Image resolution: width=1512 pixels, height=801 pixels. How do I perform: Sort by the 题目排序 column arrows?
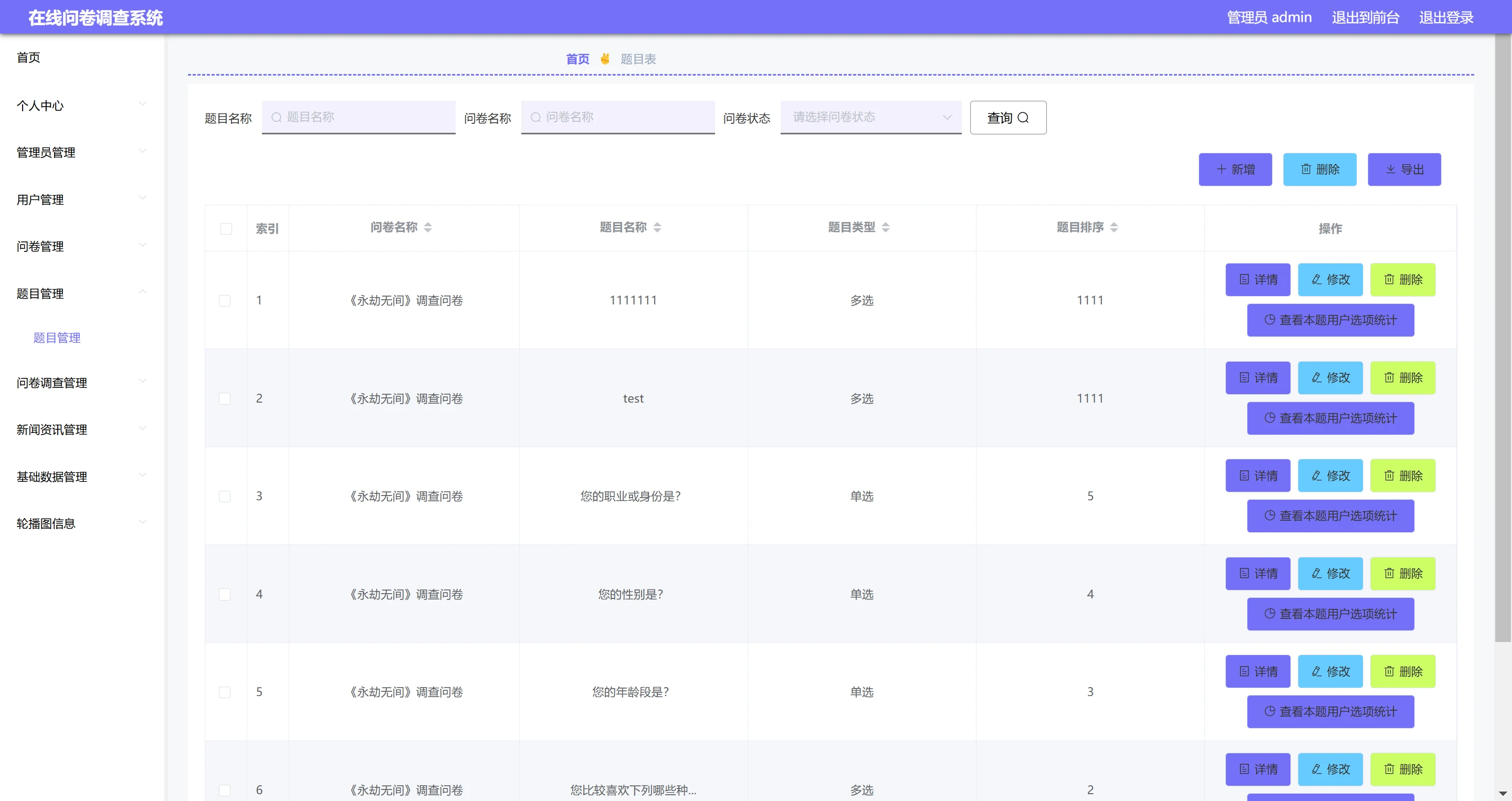pos(1114,228)
